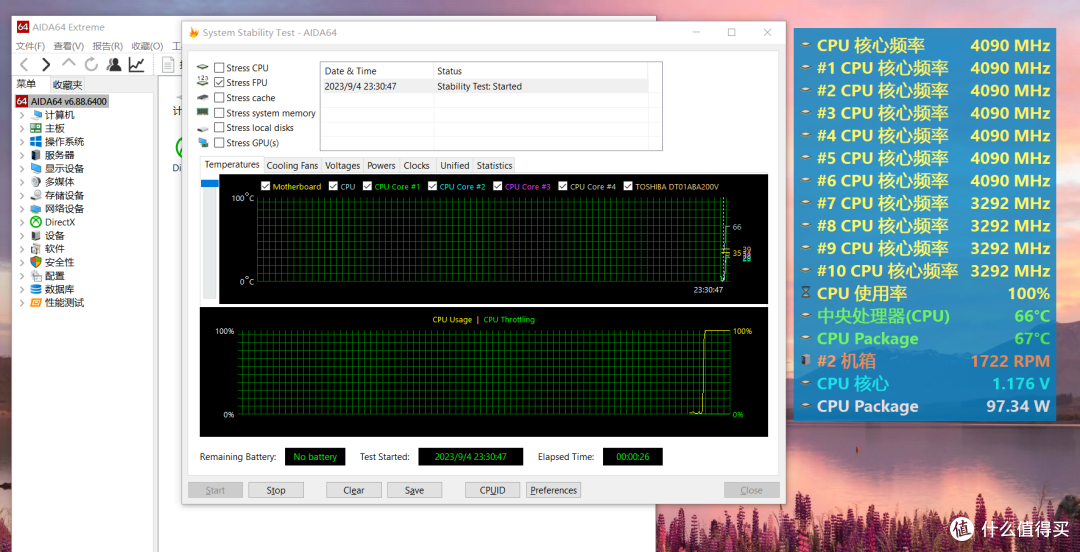Screen dimensions: 1080x552
Task: Select AIDA64 v6.88.6400 root tree item
Action: 61,101
